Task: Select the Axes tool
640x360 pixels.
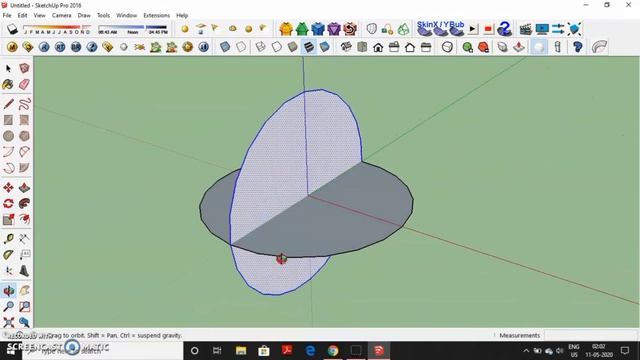Action: click(8, 271)
